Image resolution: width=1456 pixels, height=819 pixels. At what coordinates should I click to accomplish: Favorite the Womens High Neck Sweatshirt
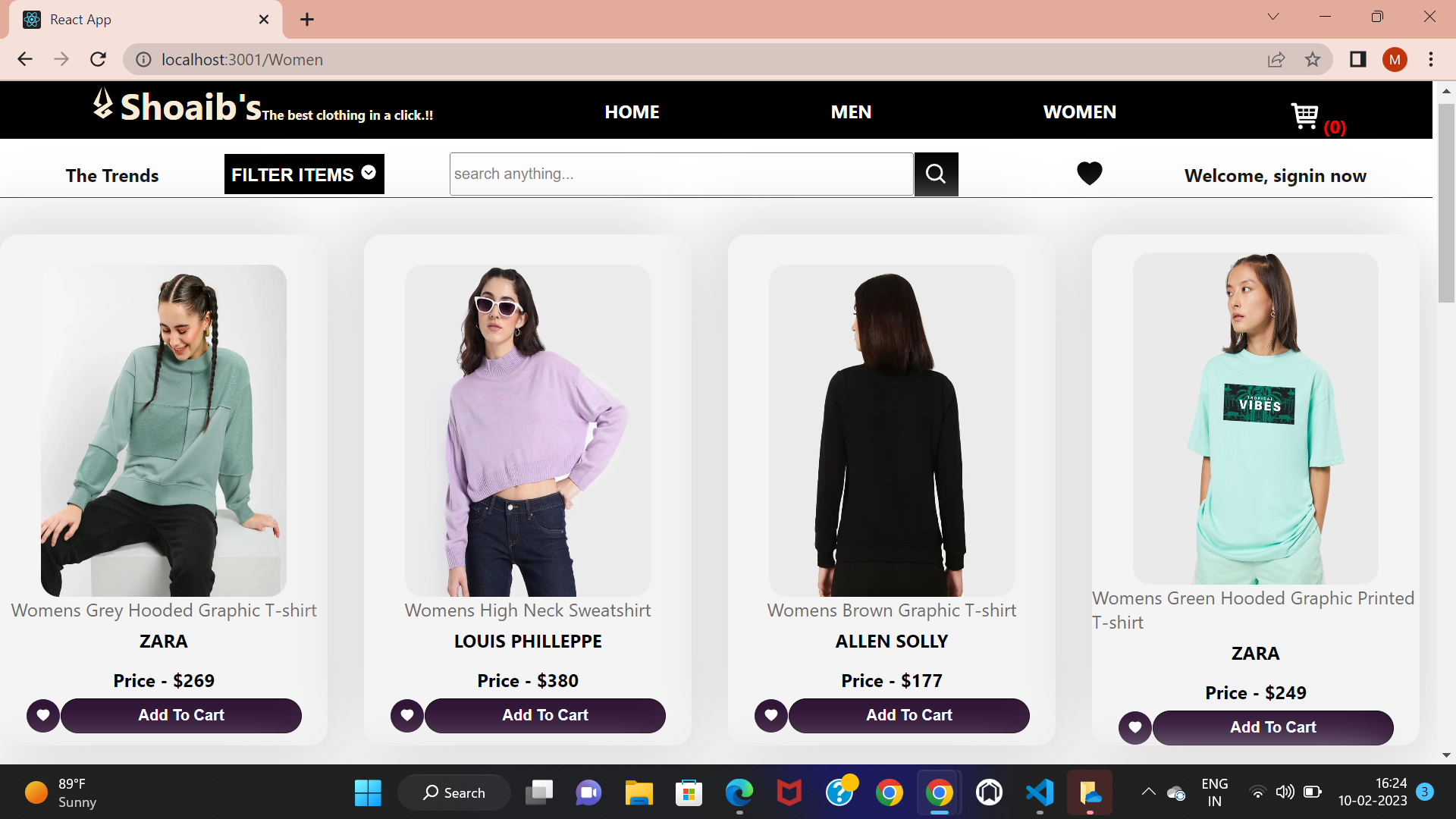click(x=406, y=715)
